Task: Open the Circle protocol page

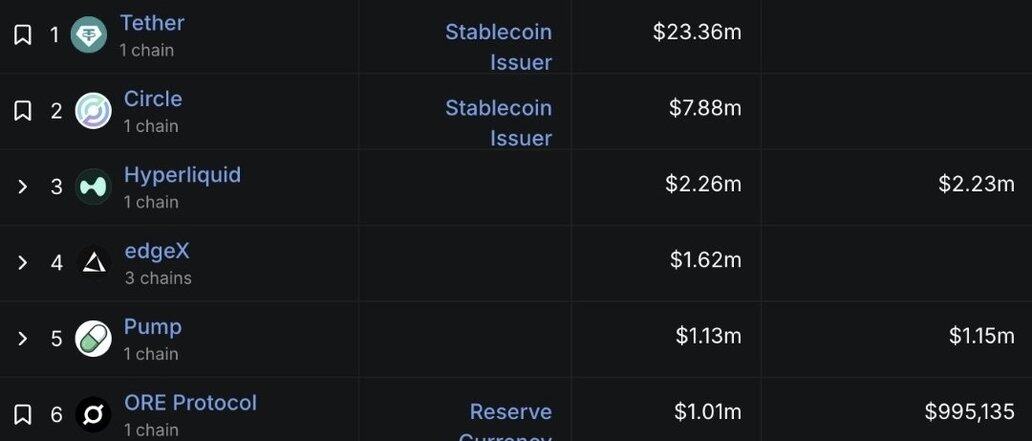Action: (153, 99)
